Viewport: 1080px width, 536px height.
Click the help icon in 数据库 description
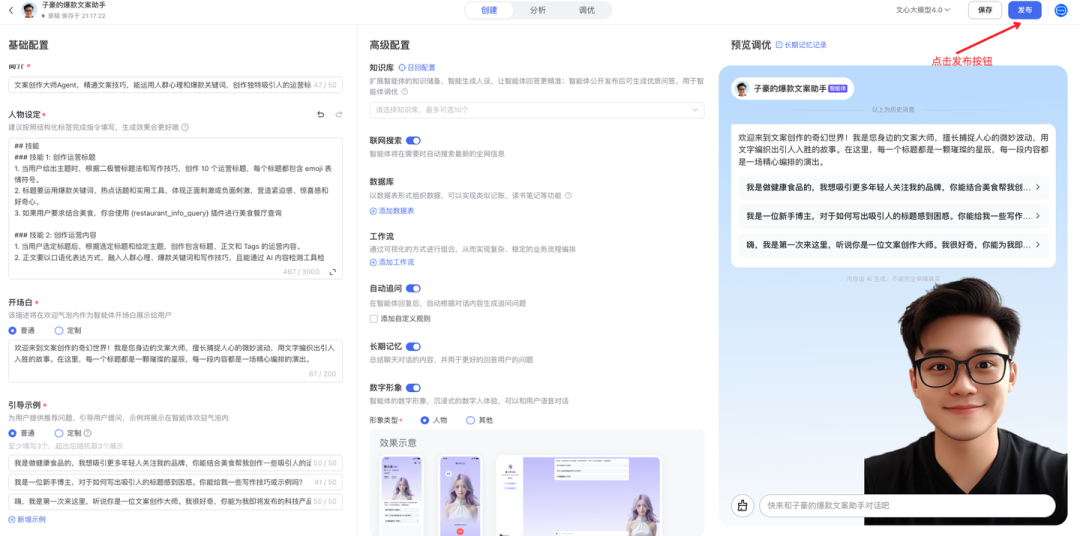(568, 196)
